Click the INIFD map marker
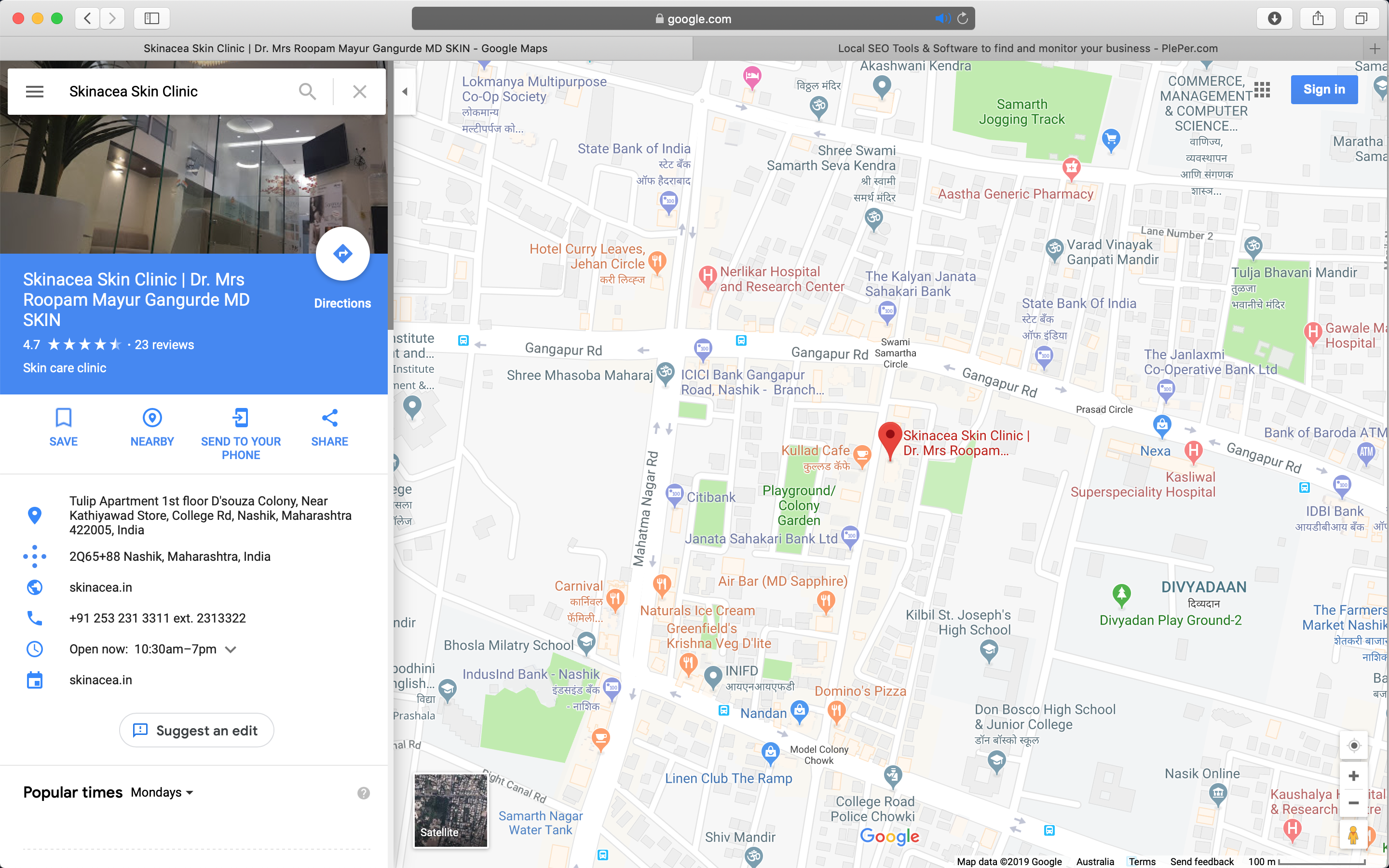This screenshot has width=1389, height=868. [x=713, y=677]
